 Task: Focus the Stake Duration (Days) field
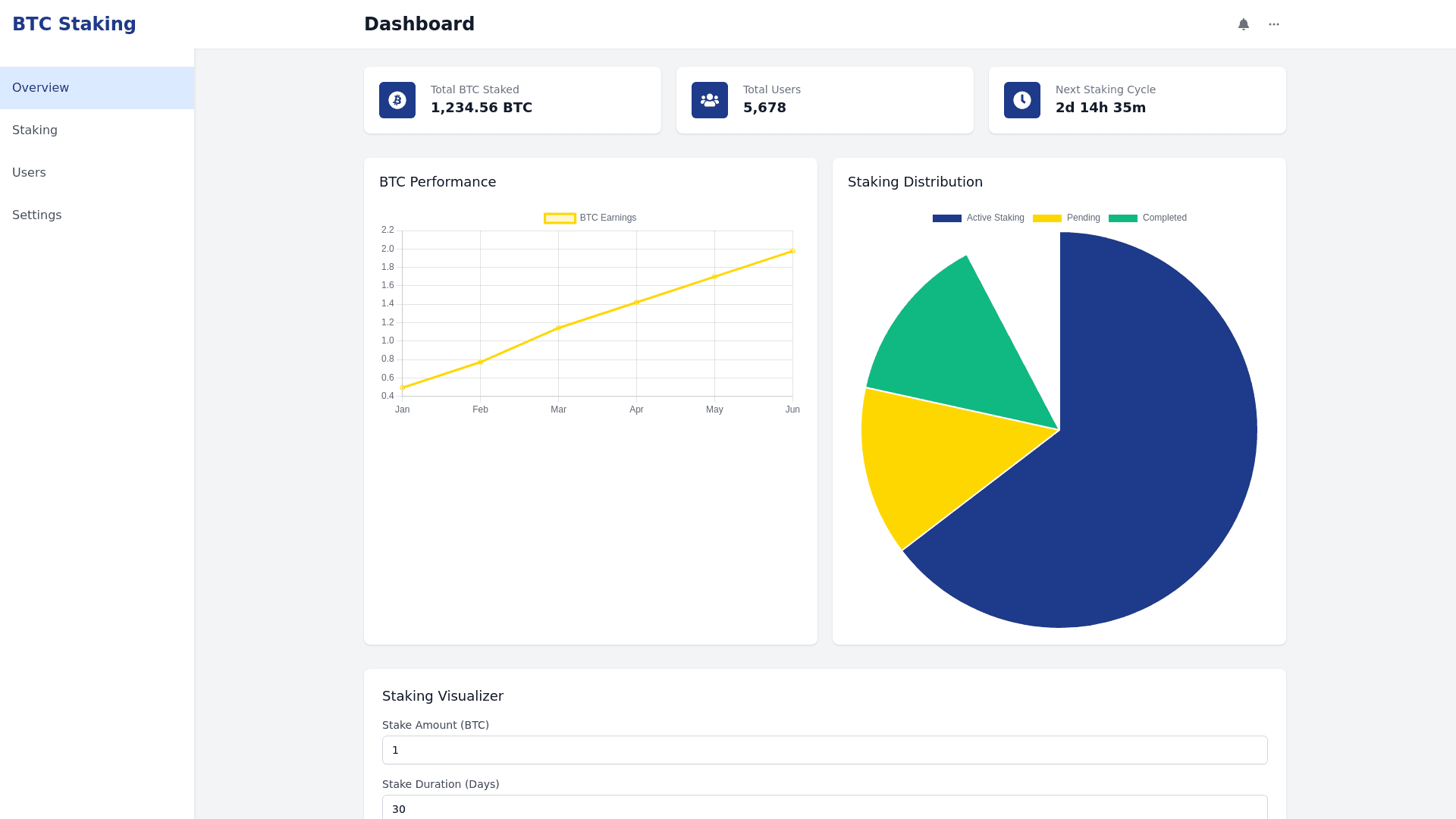click(824, 808)
